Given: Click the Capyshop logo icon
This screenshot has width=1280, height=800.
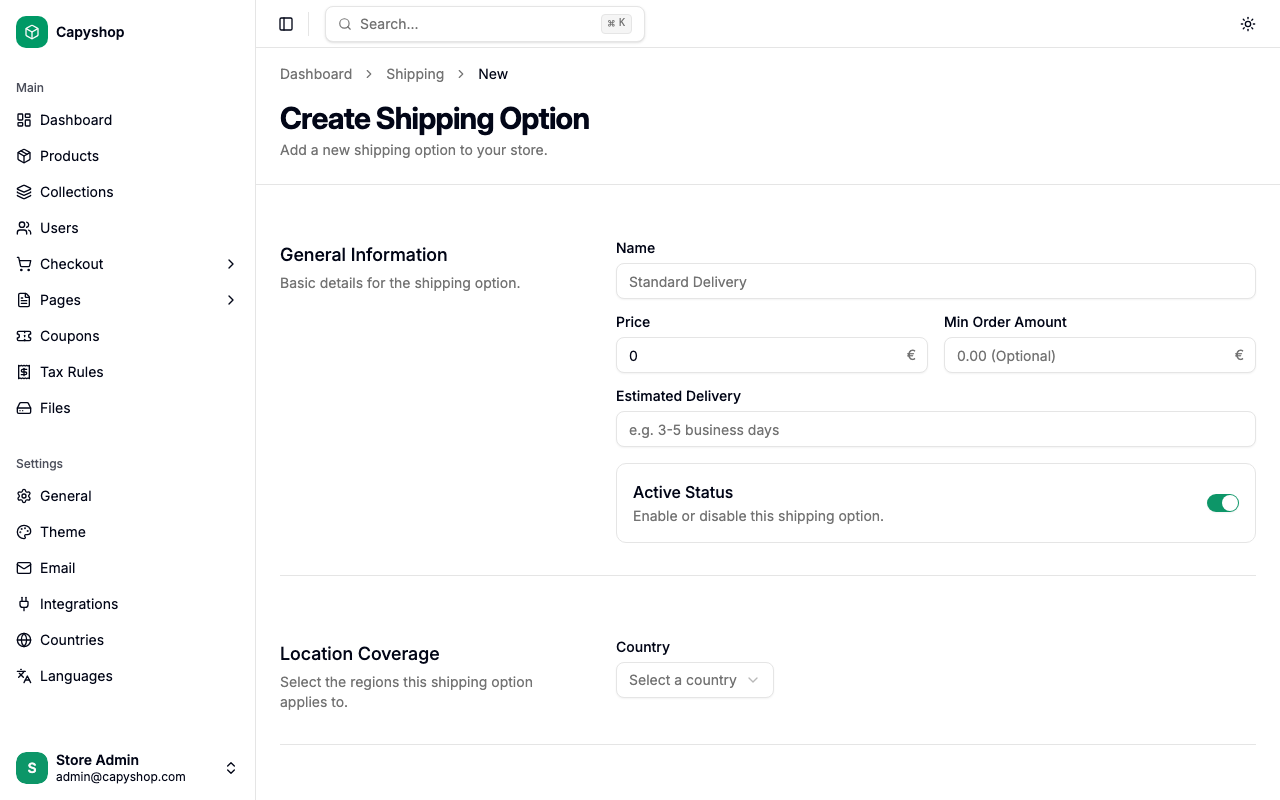Looking at the screenshot, I should coord(32,32).
